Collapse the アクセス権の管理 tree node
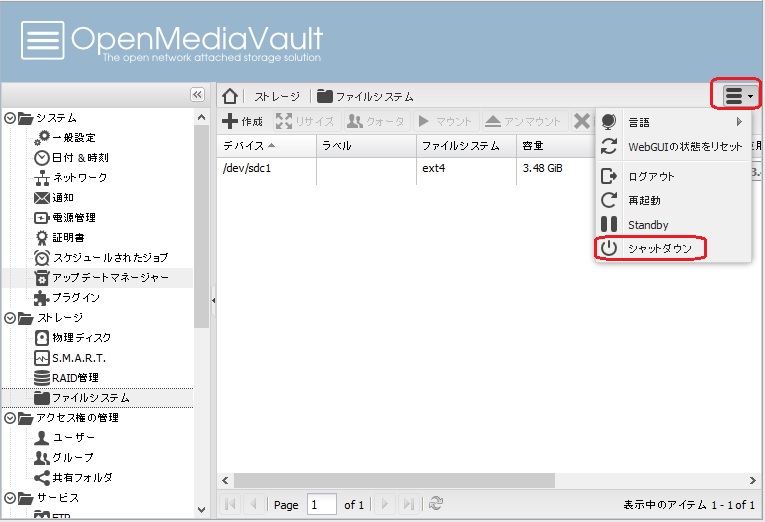Viewport: 765px width, 522px height. click(10, 418)
